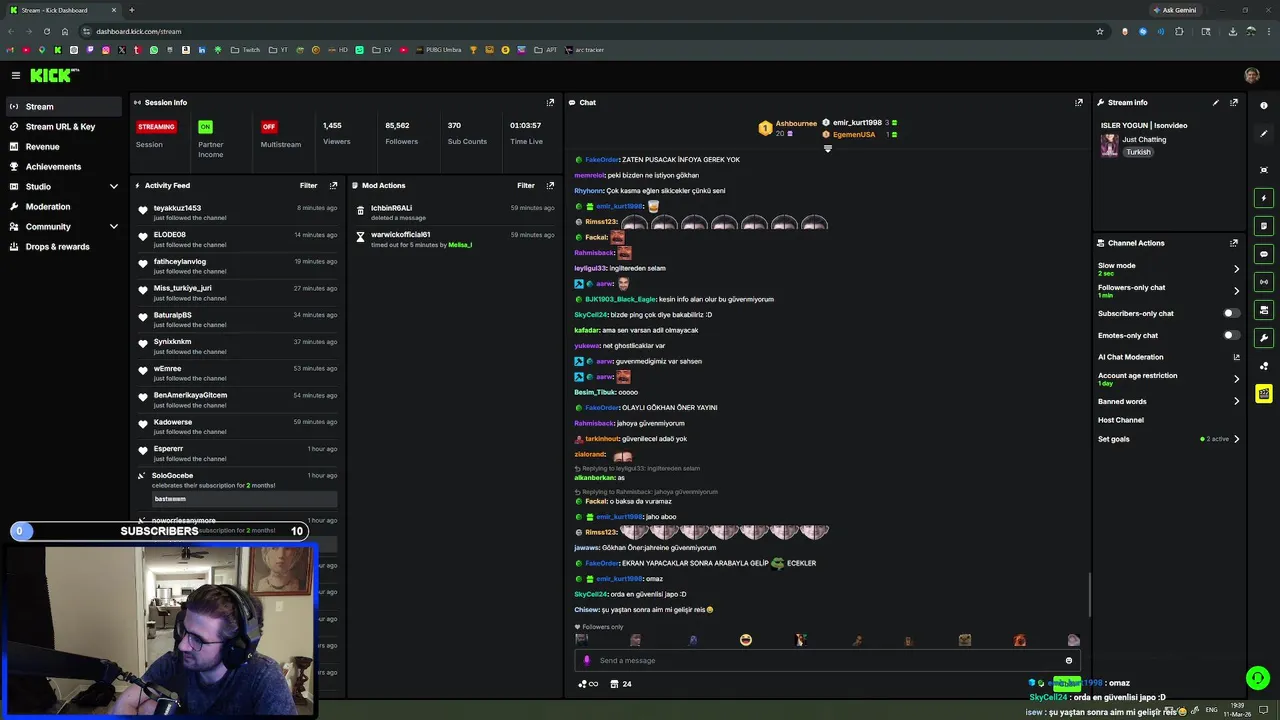1280x720 pixels.
Task: Pop out the Channel Actions panel
Action: click(x=1234, y=243)
